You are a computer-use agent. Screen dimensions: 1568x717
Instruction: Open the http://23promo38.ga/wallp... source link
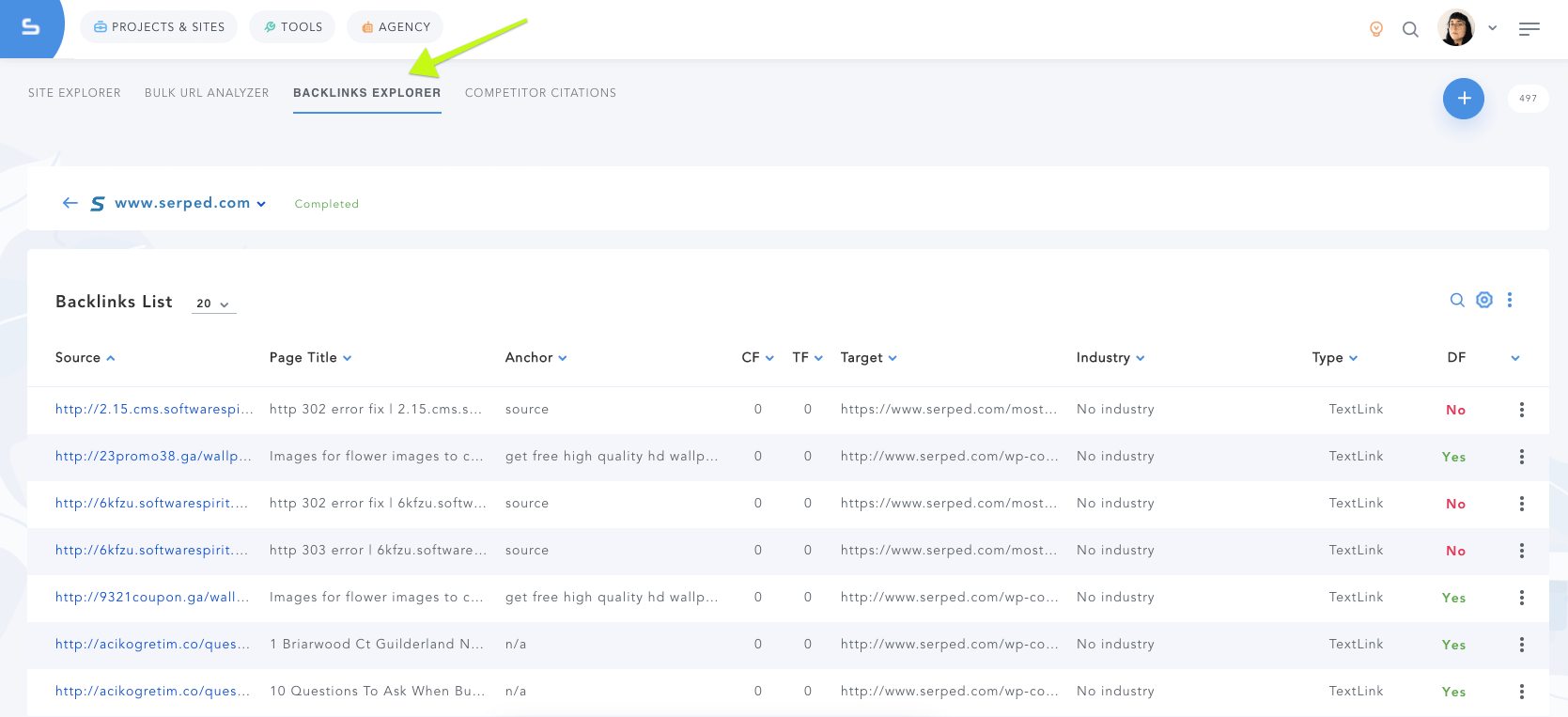[x=153, y=457]
